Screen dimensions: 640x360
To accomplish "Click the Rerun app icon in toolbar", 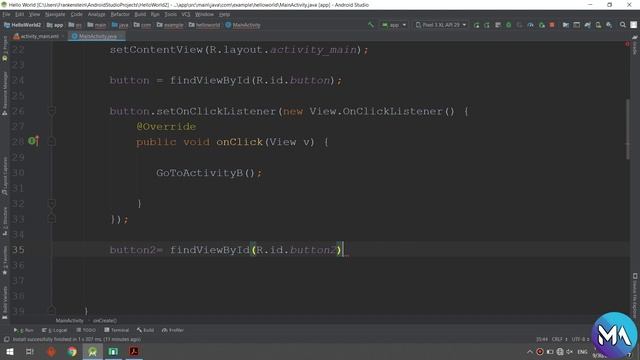I will pos(476,25).
